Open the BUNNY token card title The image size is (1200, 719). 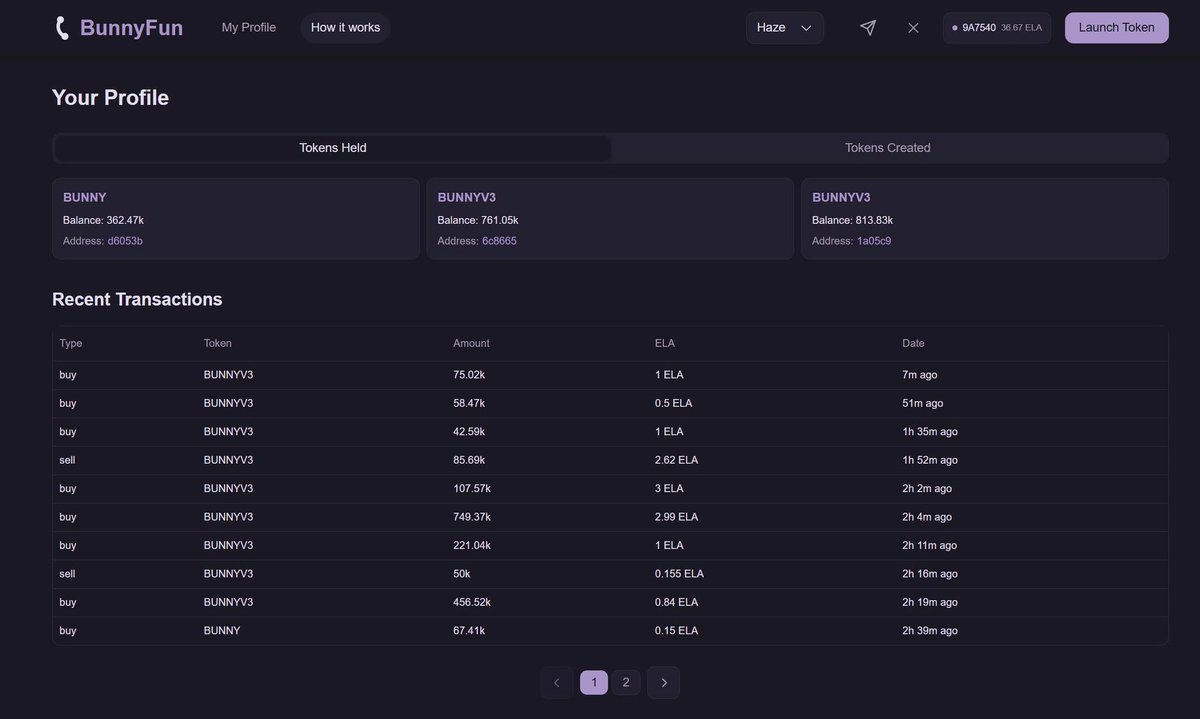pos(85,198)
